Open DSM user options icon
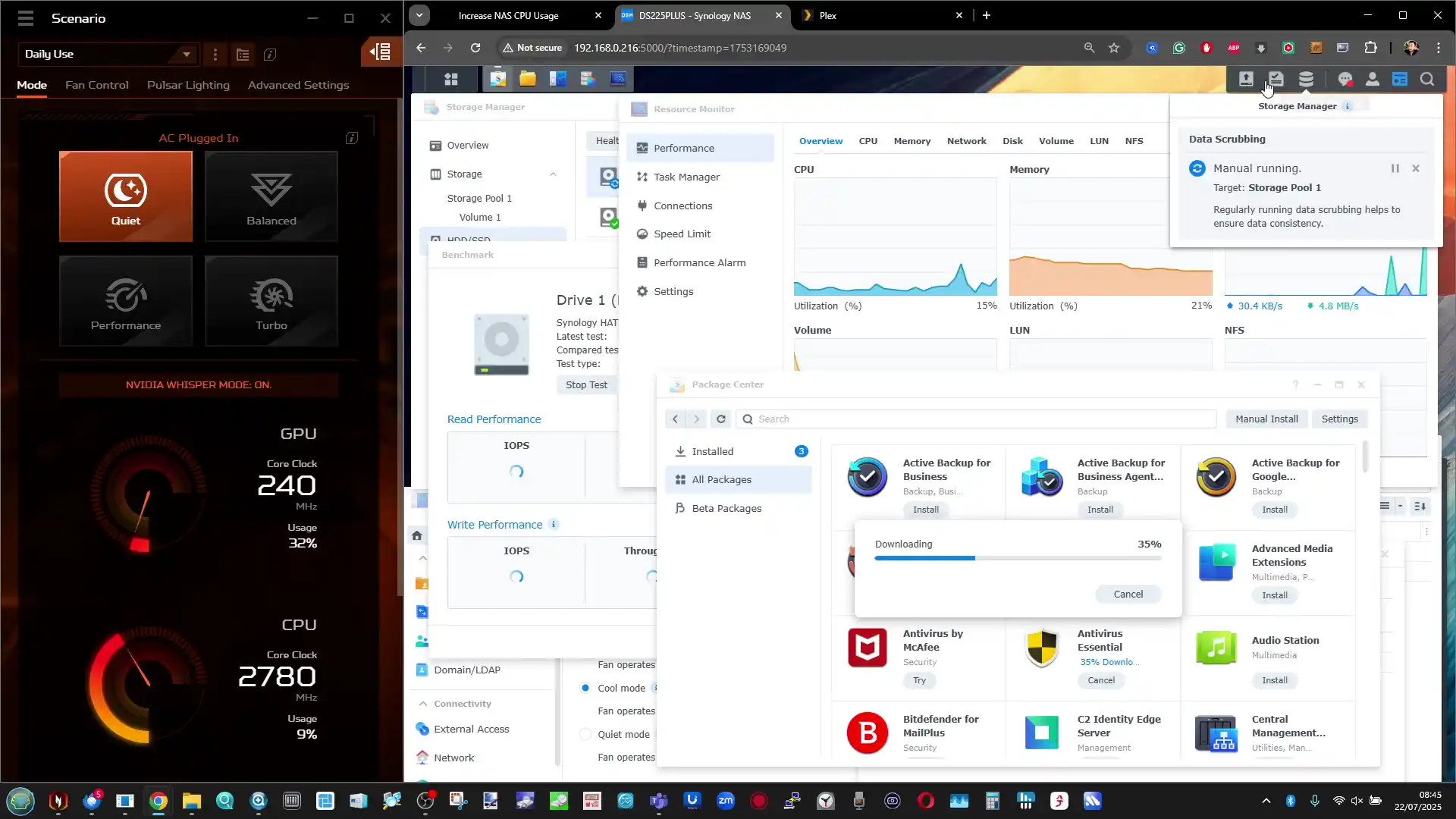Screen dimensions: 1456x819 coord(1373,79)
